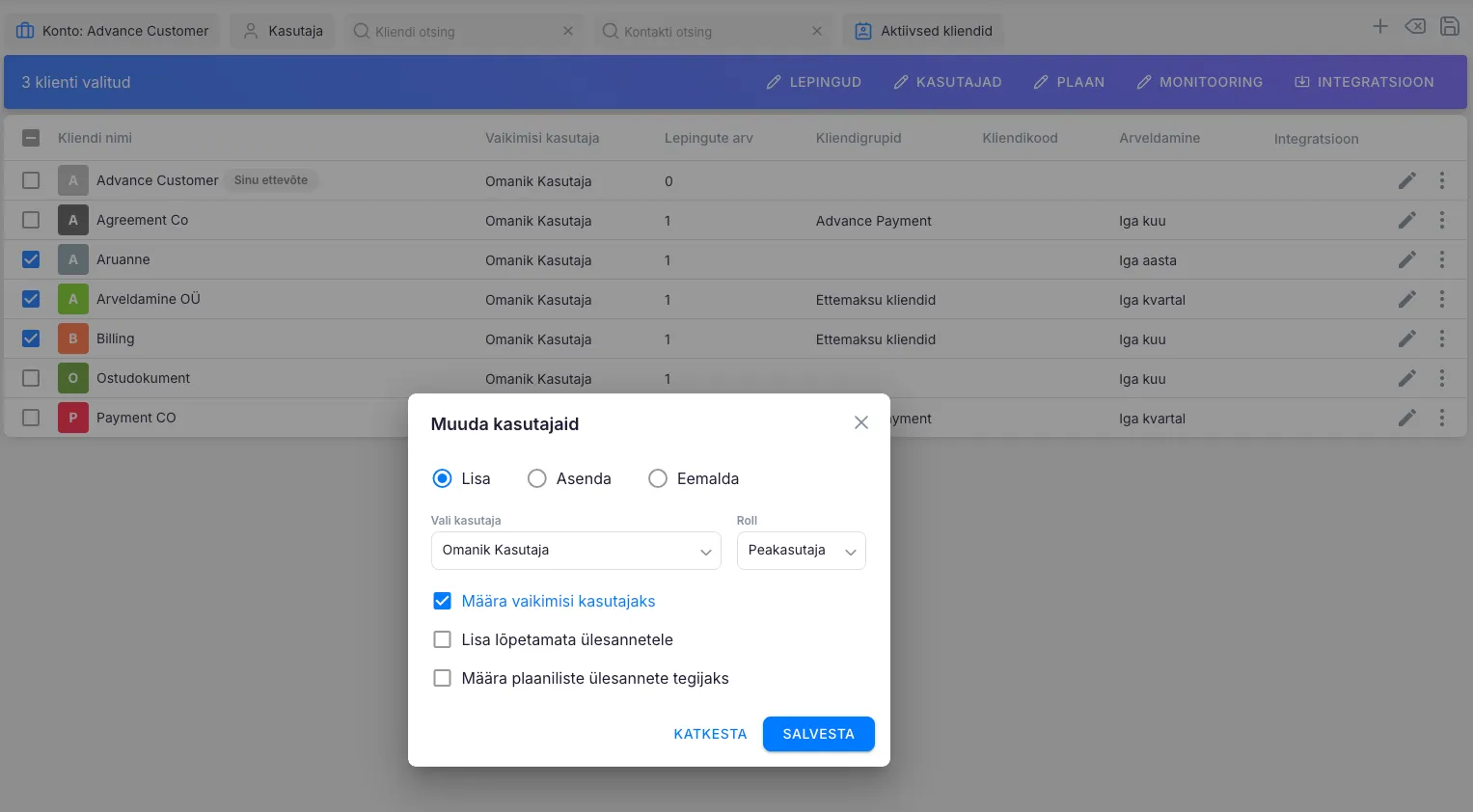Screen dimensions: 1473x812
Task: Open MONITOORING bulk action
Action: [1199, 83]
